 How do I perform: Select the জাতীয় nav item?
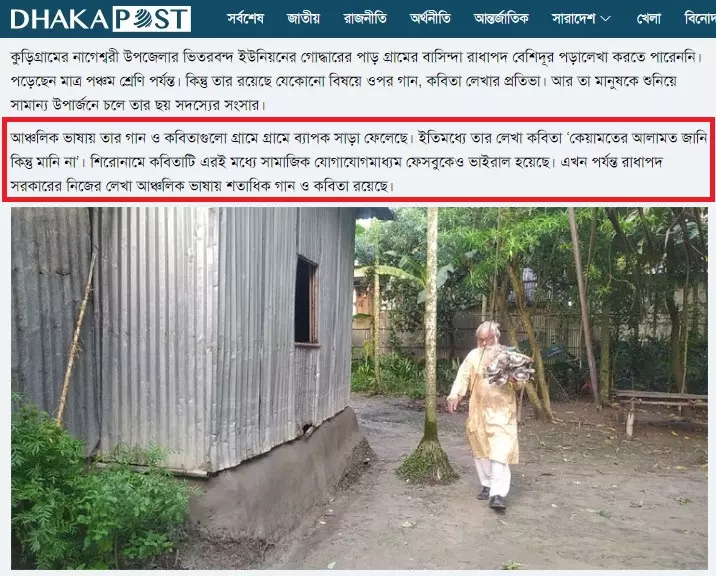(x=303, y=18)
